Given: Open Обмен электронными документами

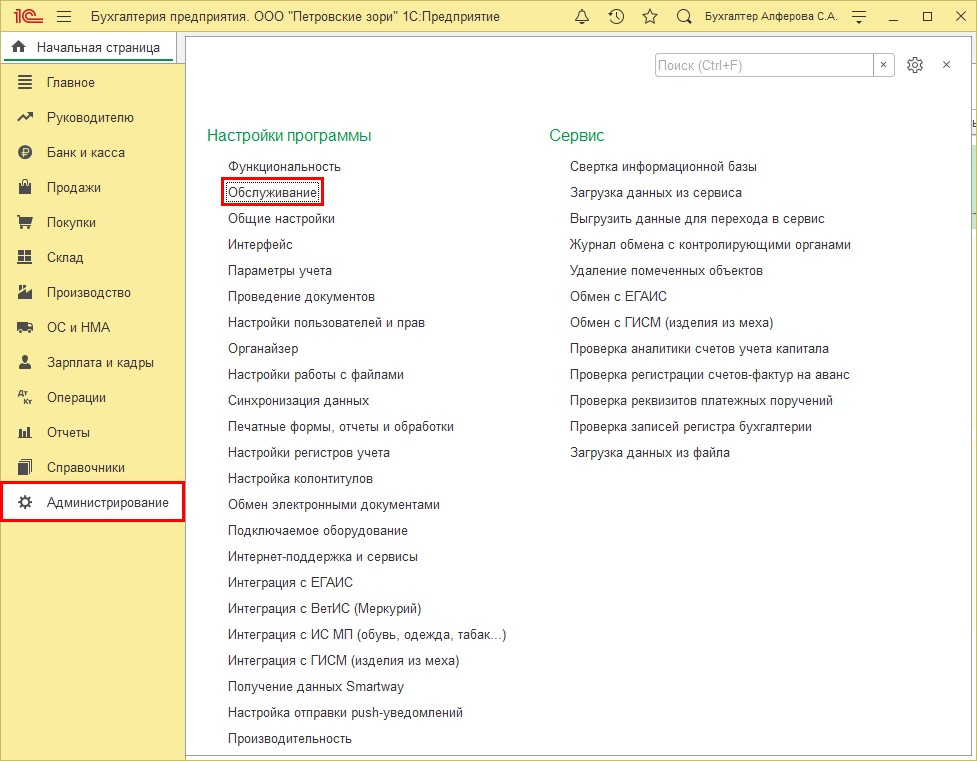Looking at the screenshot, I should click(333, 505).
